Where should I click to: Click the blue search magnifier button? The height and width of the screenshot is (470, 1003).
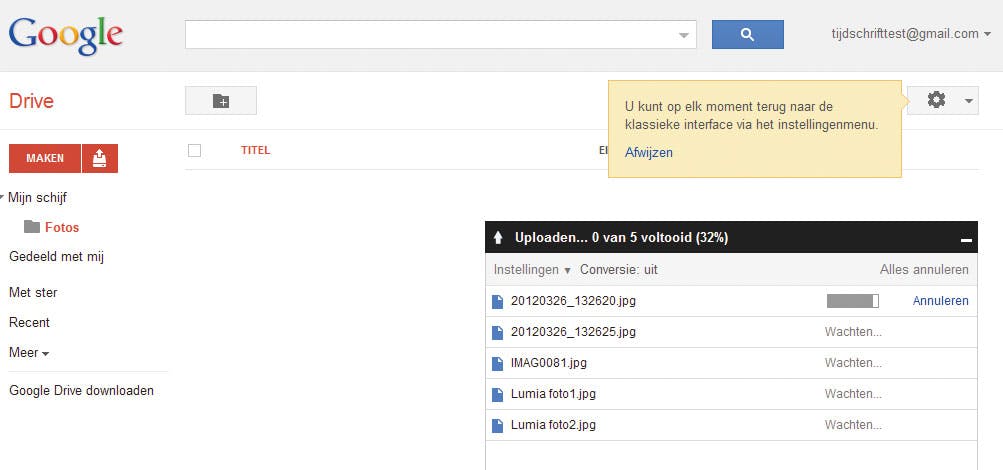(747, 35)
